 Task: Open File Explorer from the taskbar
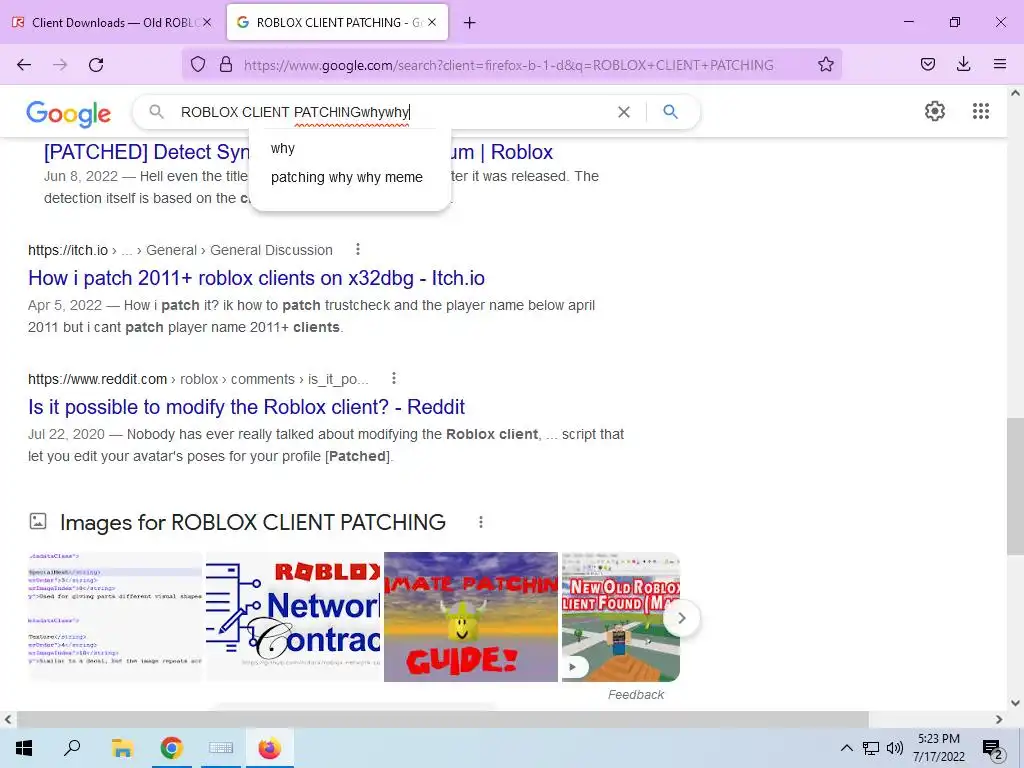(x=122, y=748)
